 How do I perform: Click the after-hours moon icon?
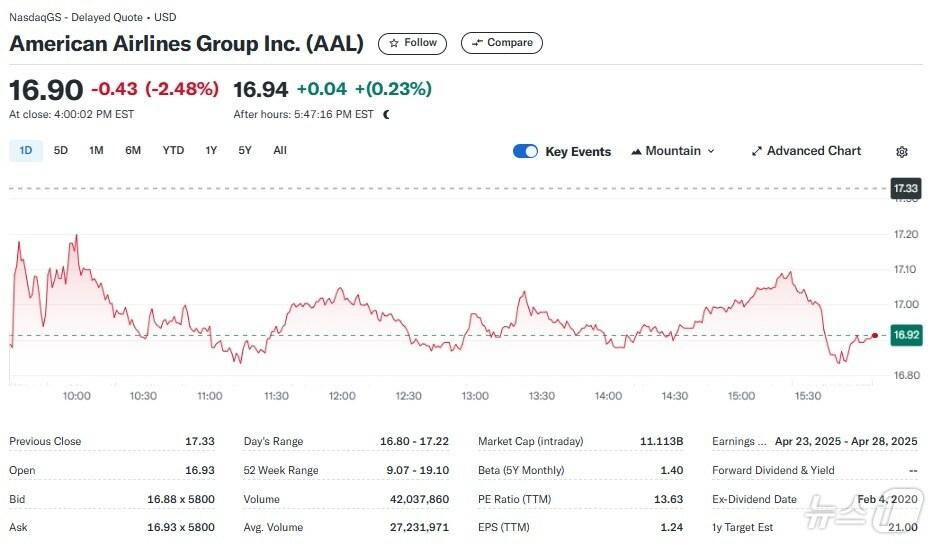coord(387,114)
